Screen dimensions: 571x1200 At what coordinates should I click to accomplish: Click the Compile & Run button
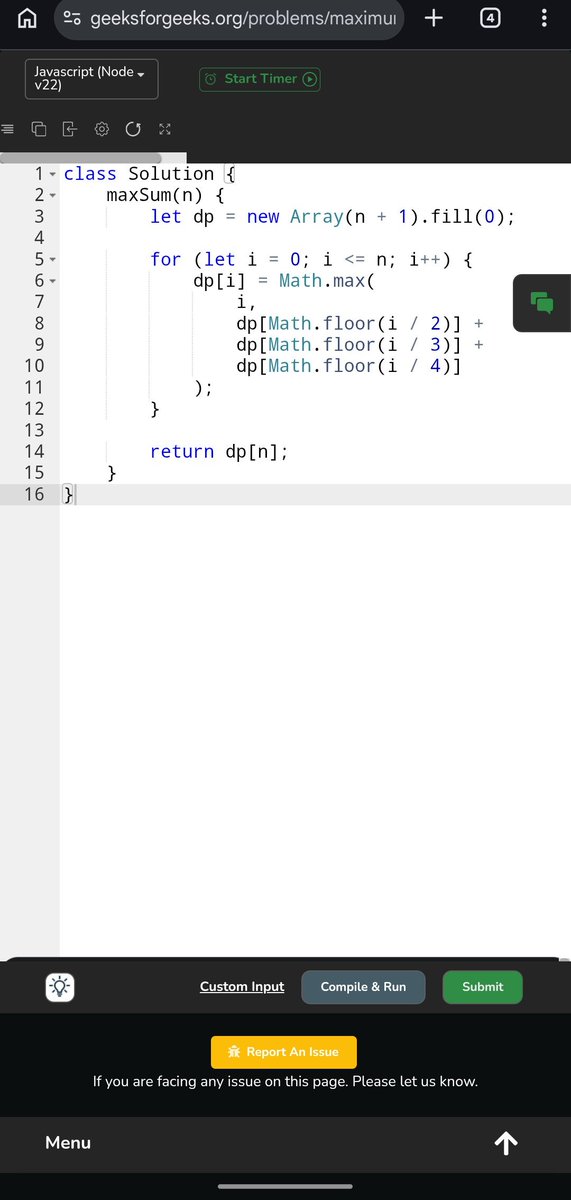(363, 987)
